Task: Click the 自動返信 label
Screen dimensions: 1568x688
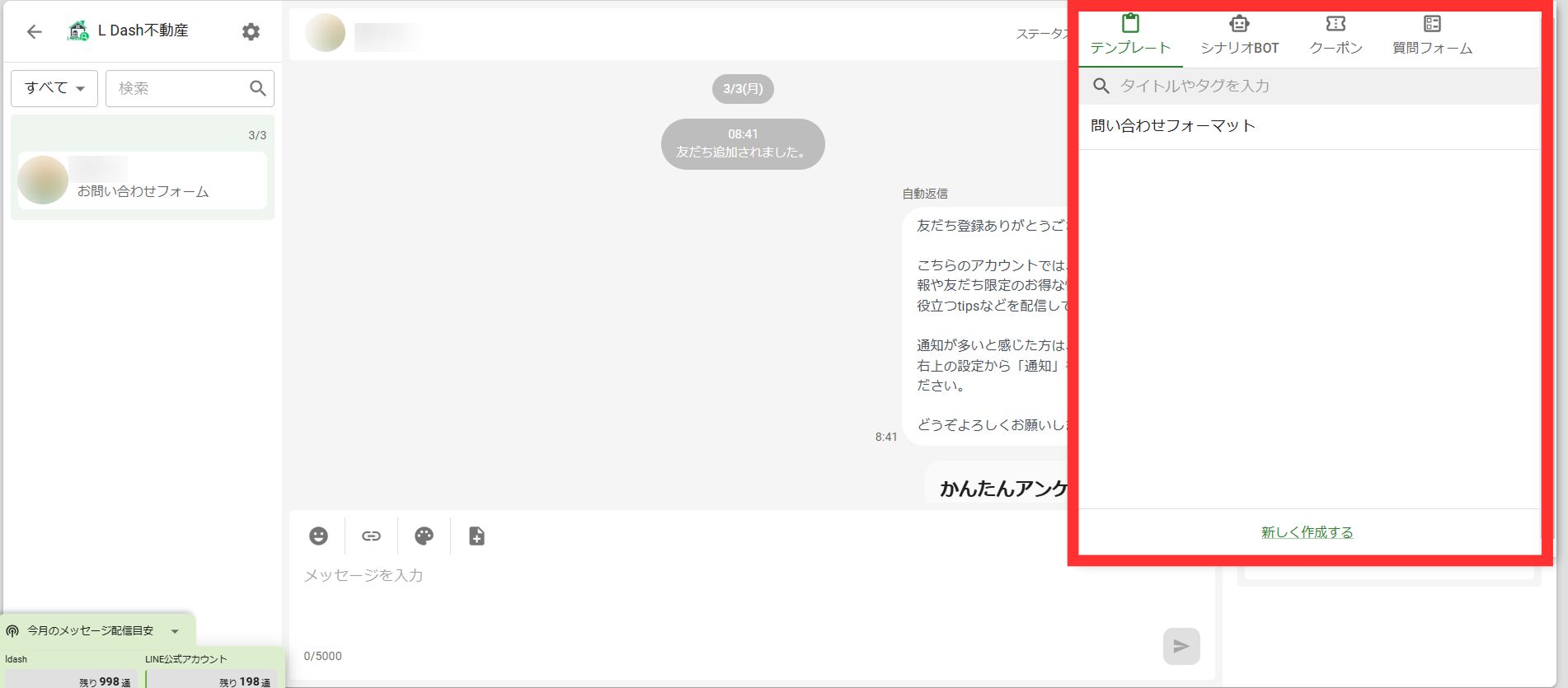Action: point(924,194)
